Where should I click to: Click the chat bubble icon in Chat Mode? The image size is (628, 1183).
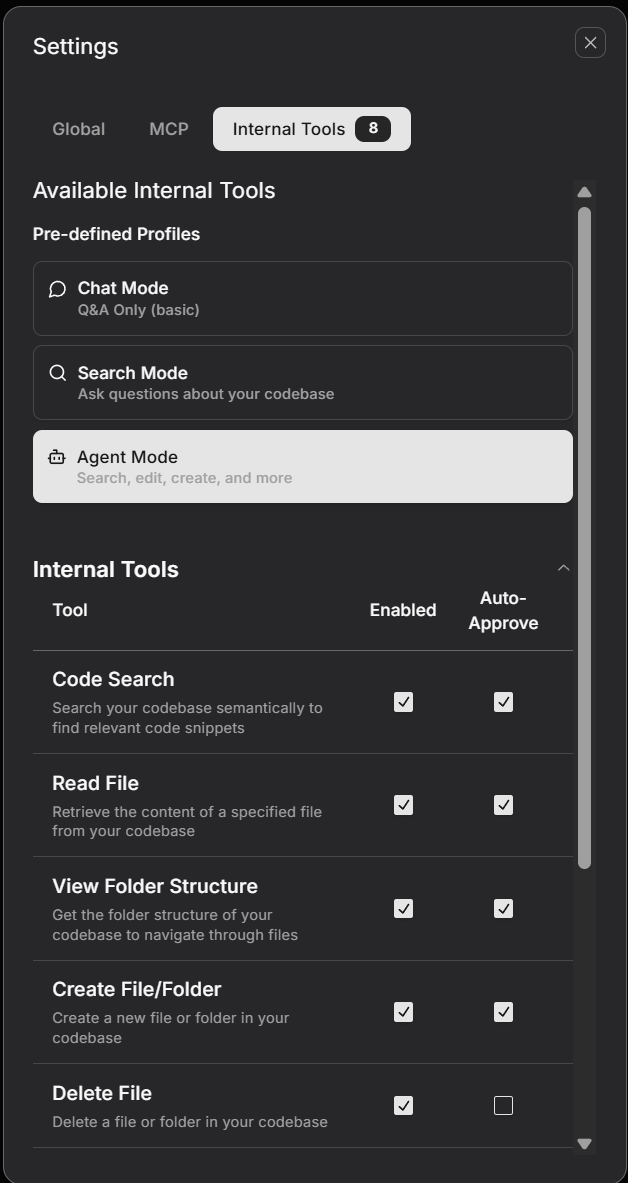[57, 289]
